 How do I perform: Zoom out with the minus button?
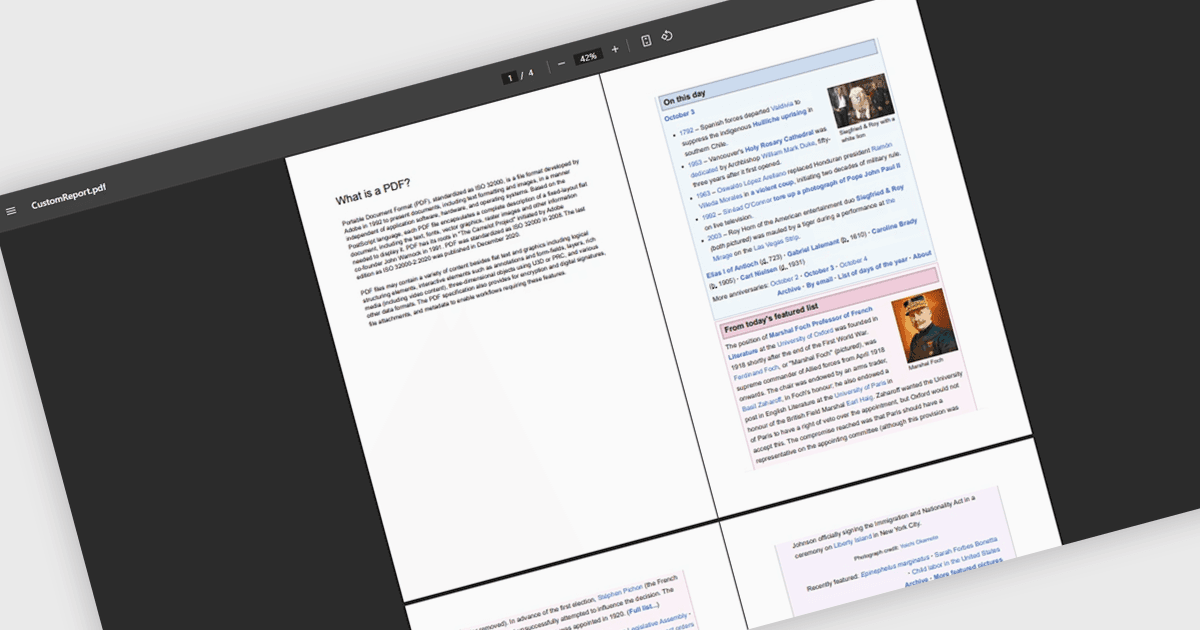[x=561, y=62]
